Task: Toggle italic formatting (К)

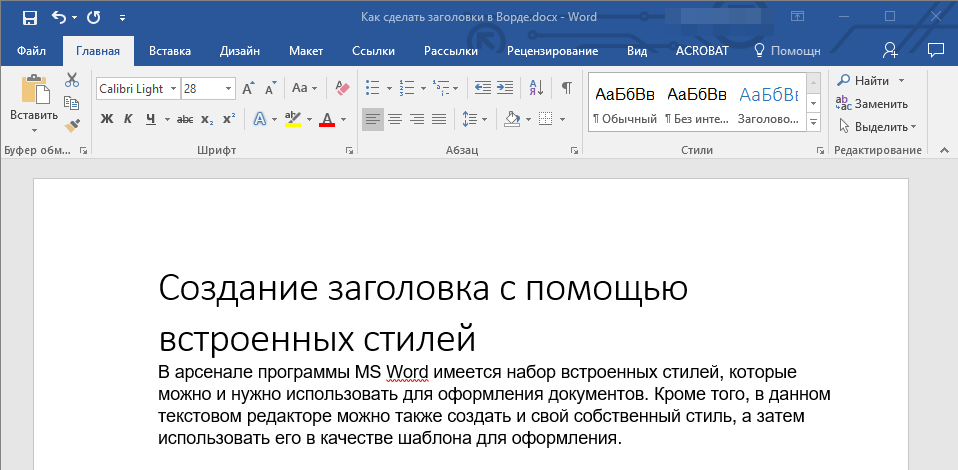Action: point(128,119)
